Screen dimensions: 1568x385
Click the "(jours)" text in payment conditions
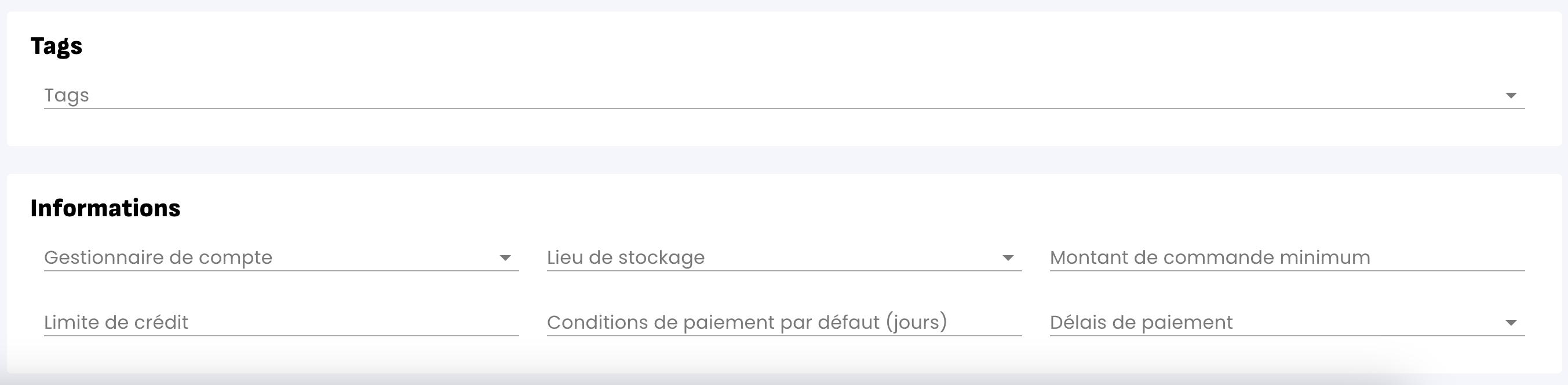coord(916,322)
